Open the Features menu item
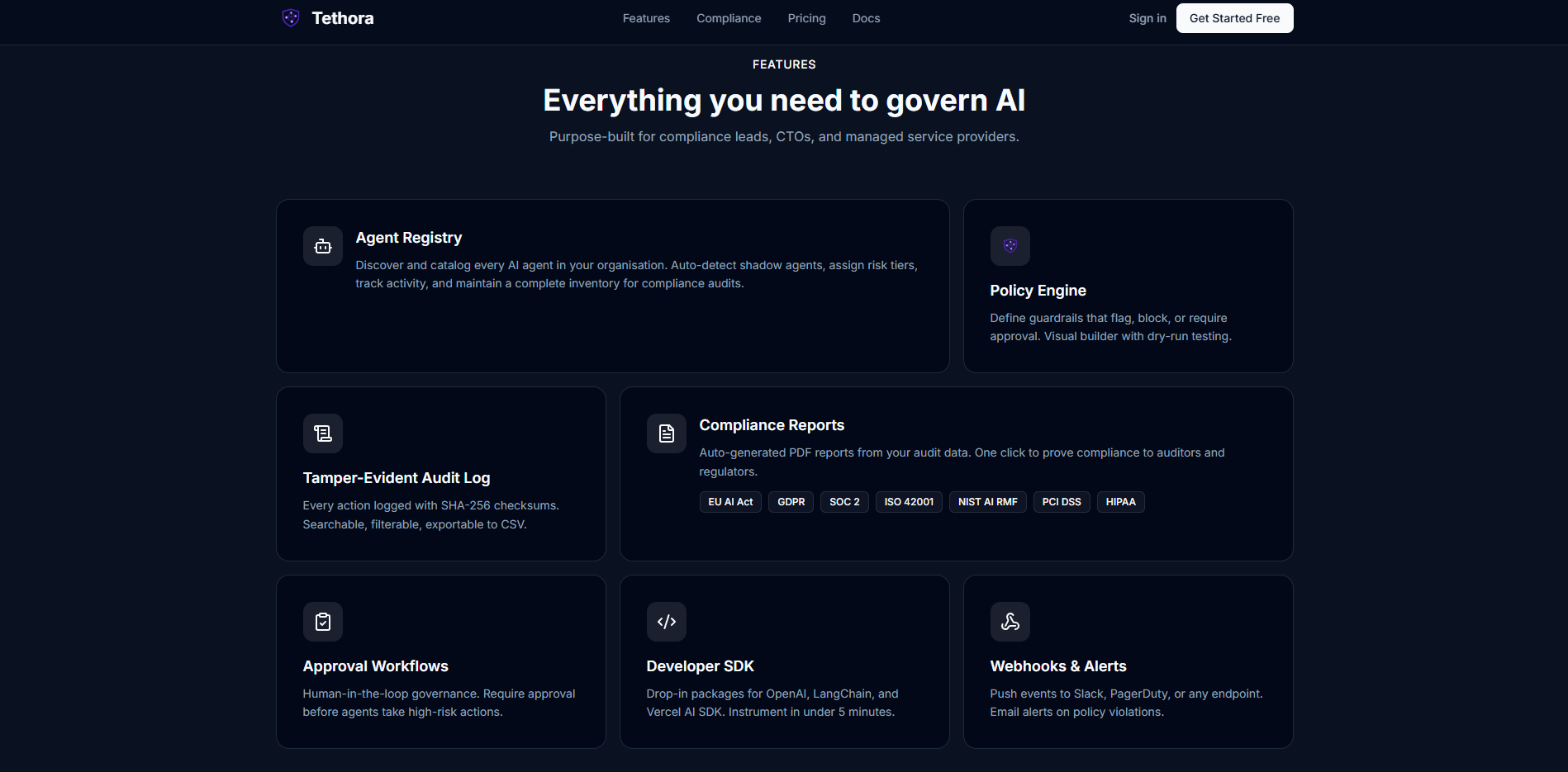 645,17
